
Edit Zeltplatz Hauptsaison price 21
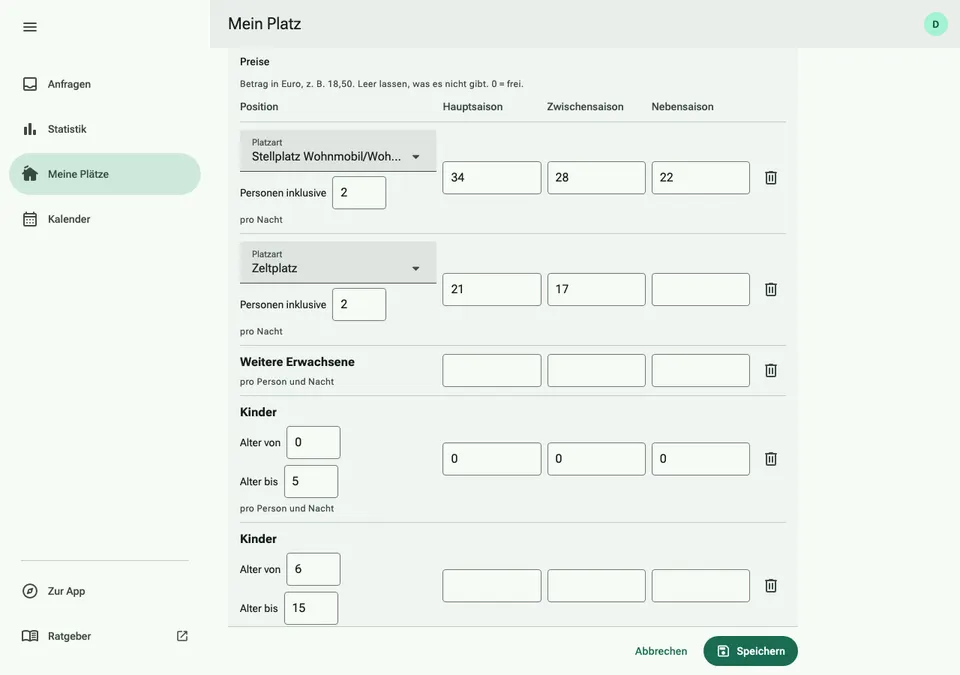tap(492, 289)
